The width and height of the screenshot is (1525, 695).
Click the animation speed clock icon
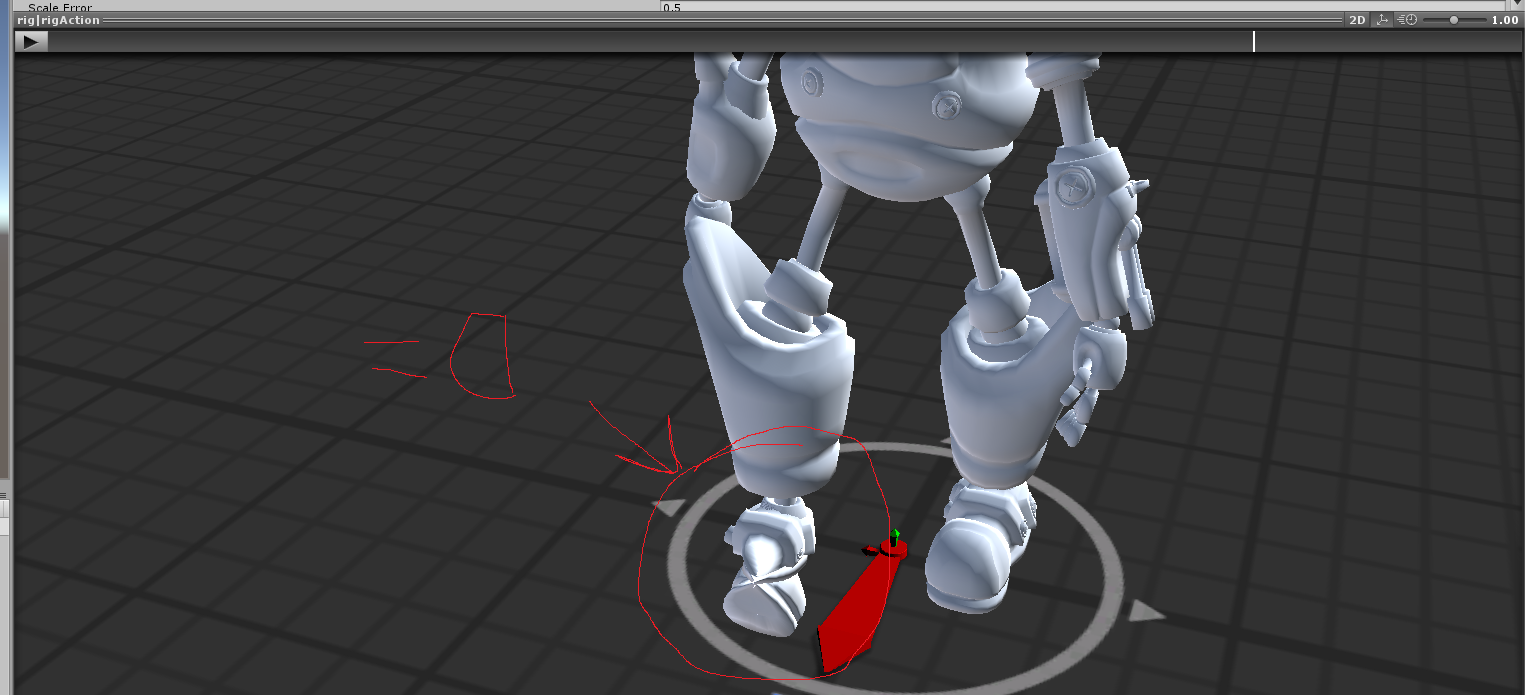(x=1407, y=20)
